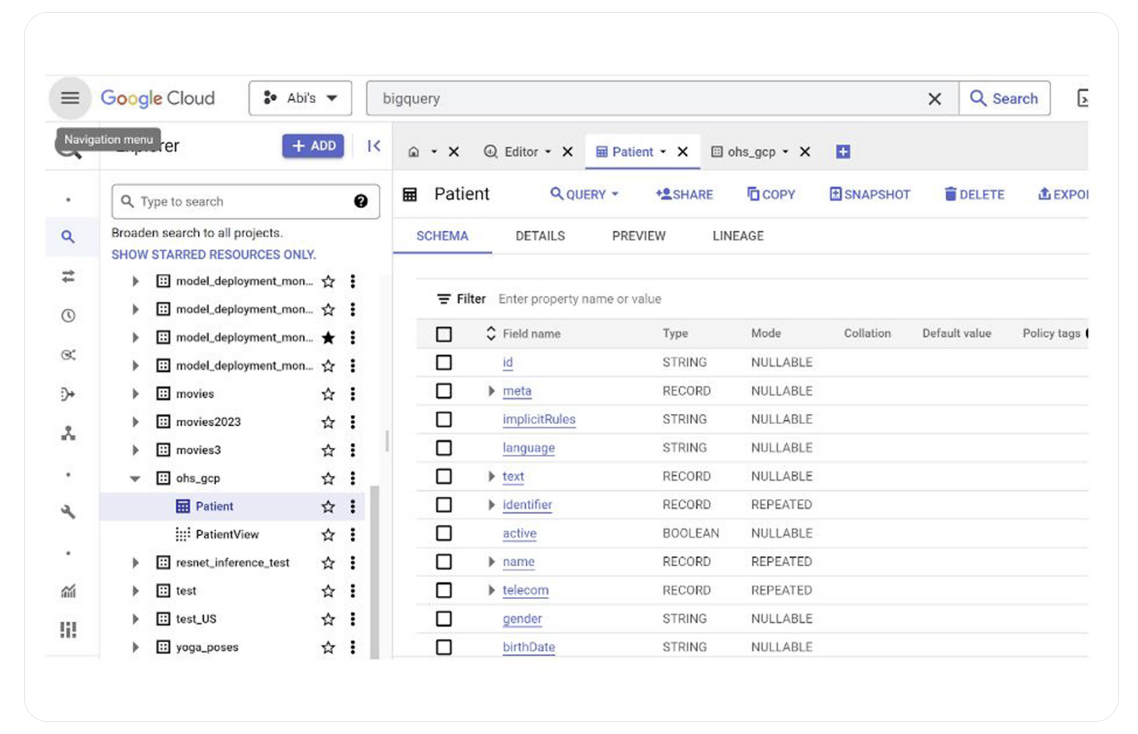The image size is (1138, 734).
Task: Expand the meta record field
Action: [x=491, y=391]
